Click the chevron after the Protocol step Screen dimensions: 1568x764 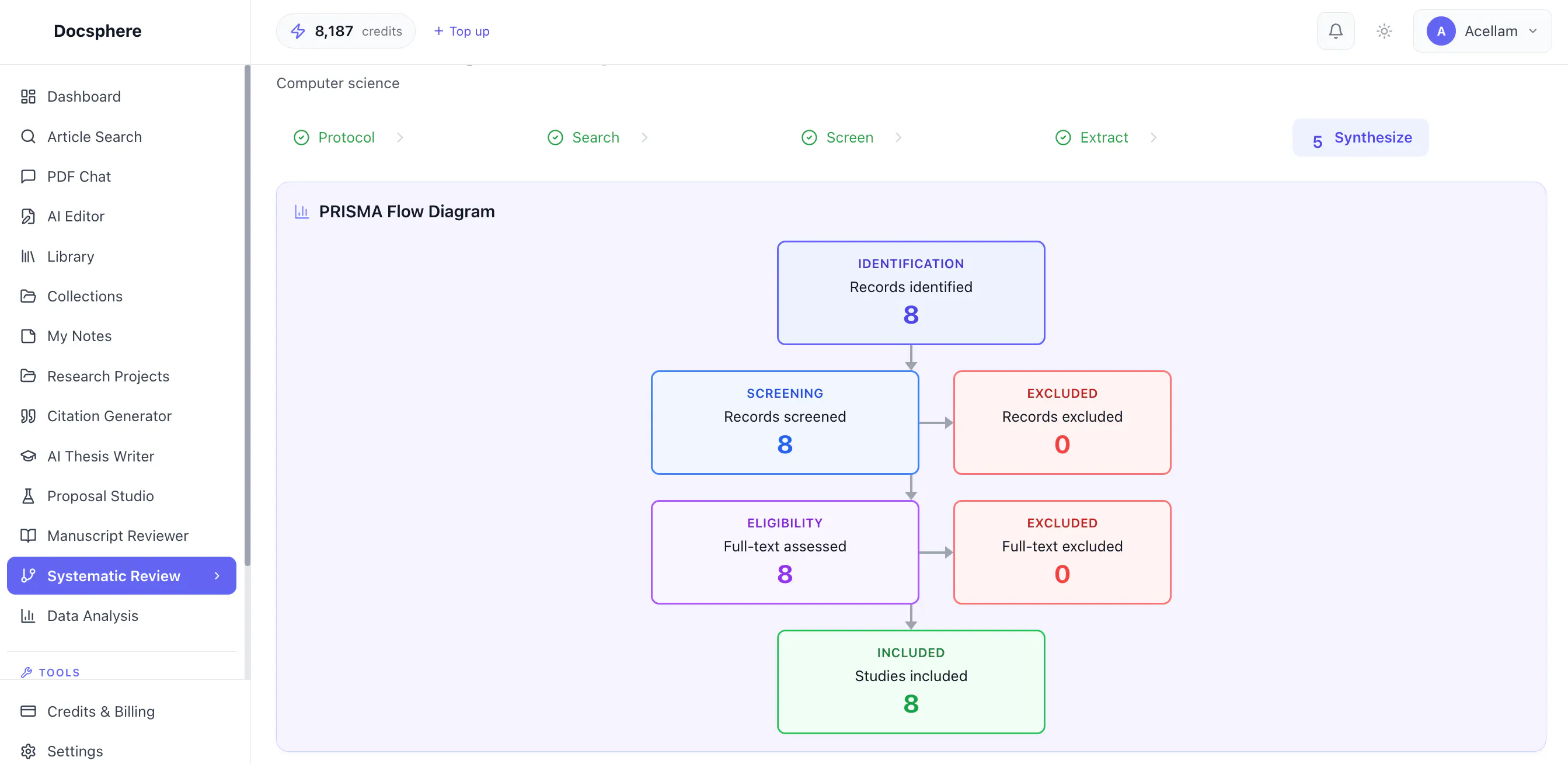click(x=400, y=138)
